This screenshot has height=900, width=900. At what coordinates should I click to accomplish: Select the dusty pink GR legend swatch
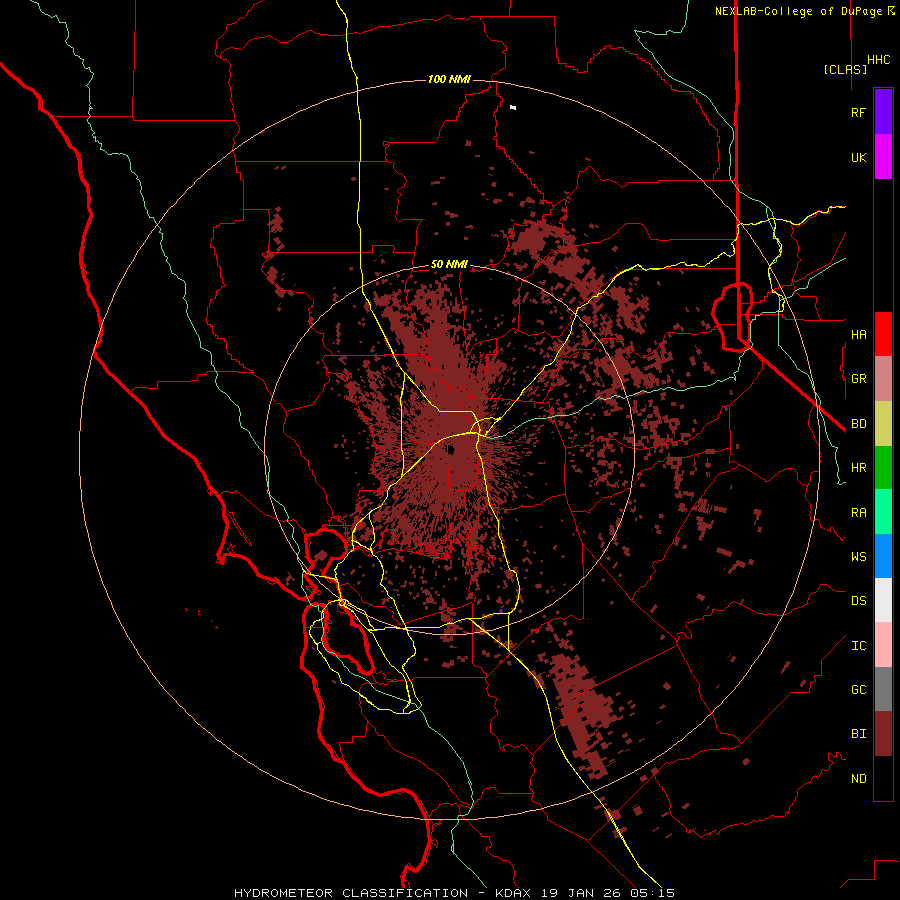pyautogui.click(x=883, y=379)
